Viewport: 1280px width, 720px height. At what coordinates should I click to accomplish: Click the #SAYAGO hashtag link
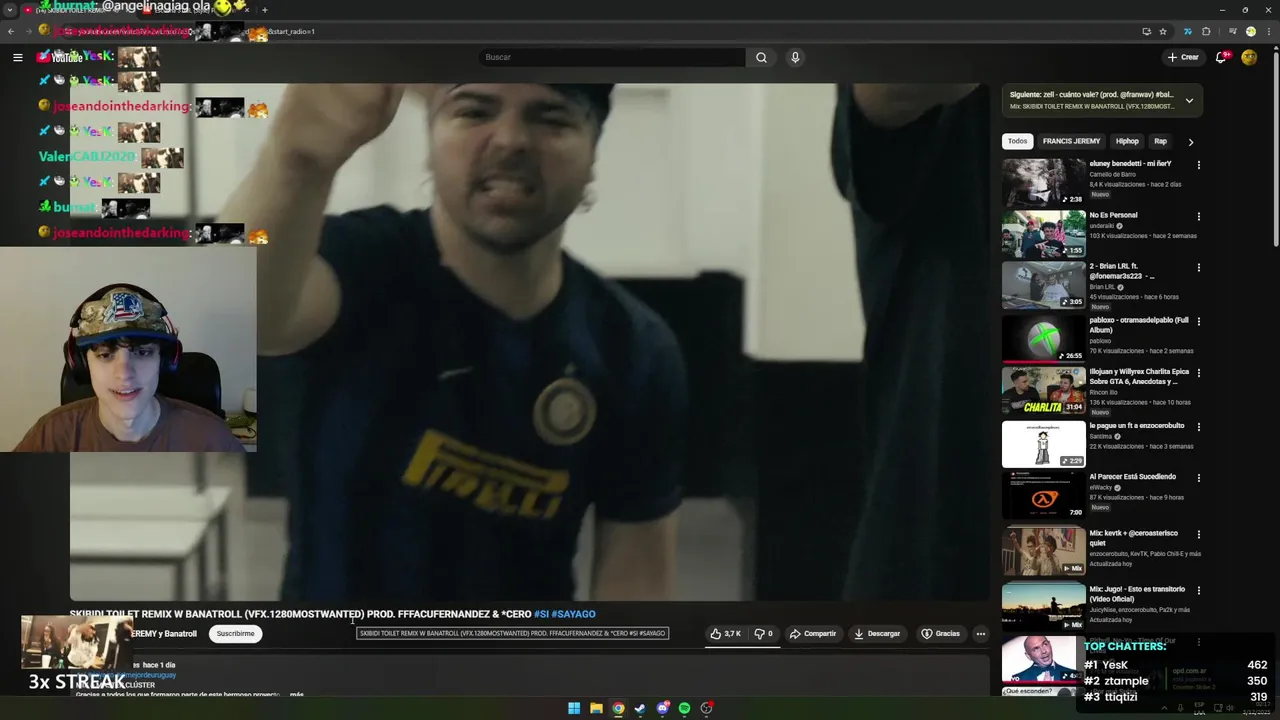click(573, 614)
